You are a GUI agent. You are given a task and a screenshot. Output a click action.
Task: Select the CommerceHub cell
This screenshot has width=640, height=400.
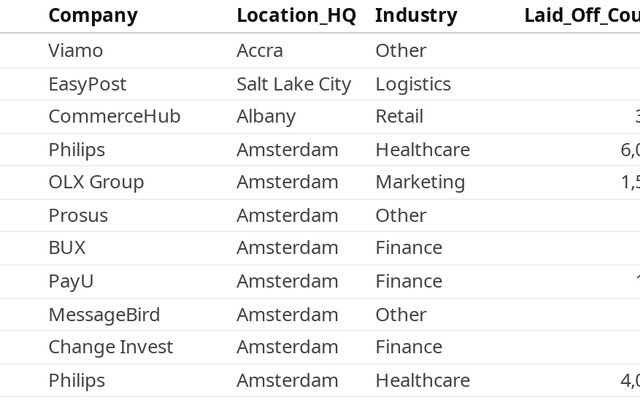click(x=114, y=116)
